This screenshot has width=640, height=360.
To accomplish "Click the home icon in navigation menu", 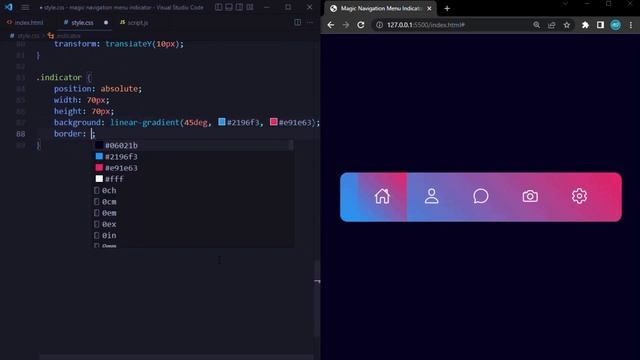I will [382, 196].
